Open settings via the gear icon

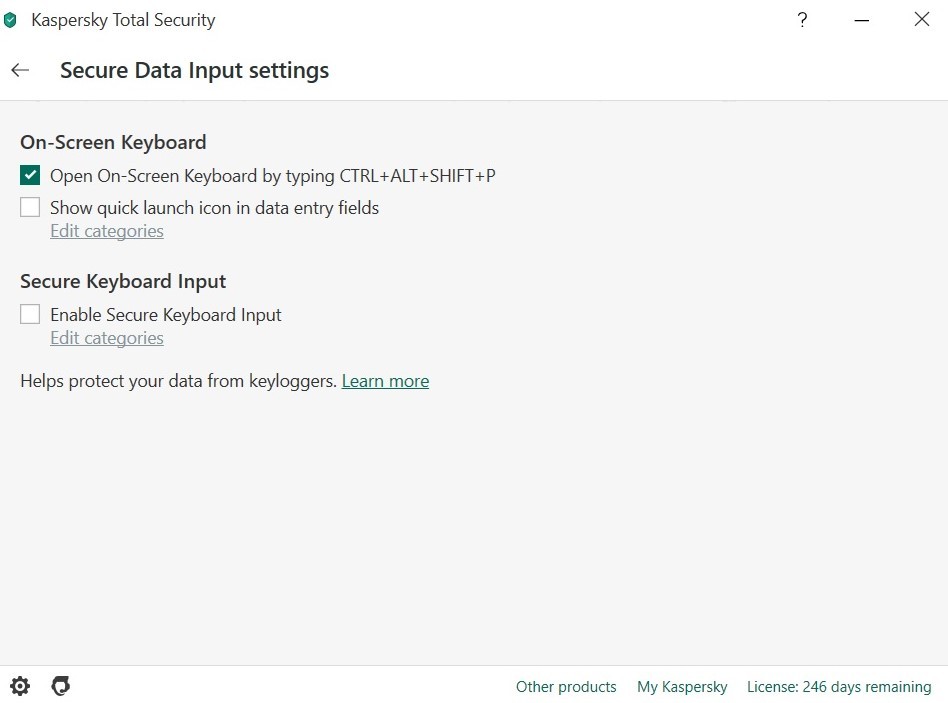pyautogui.click(x=20, y=686)
